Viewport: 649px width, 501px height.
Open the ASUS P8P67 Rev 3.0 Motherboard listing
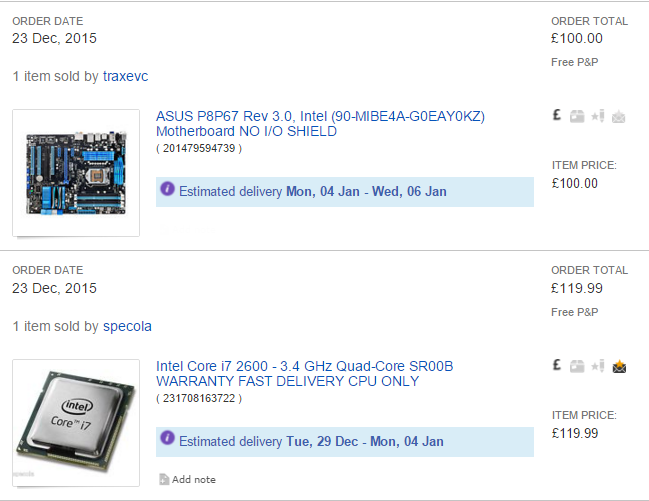click(320, 124)
